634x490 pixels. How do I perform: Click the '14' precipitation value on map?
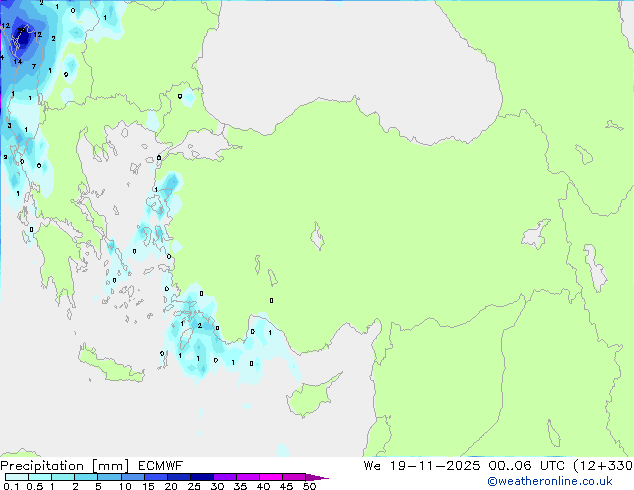point(17,61)
